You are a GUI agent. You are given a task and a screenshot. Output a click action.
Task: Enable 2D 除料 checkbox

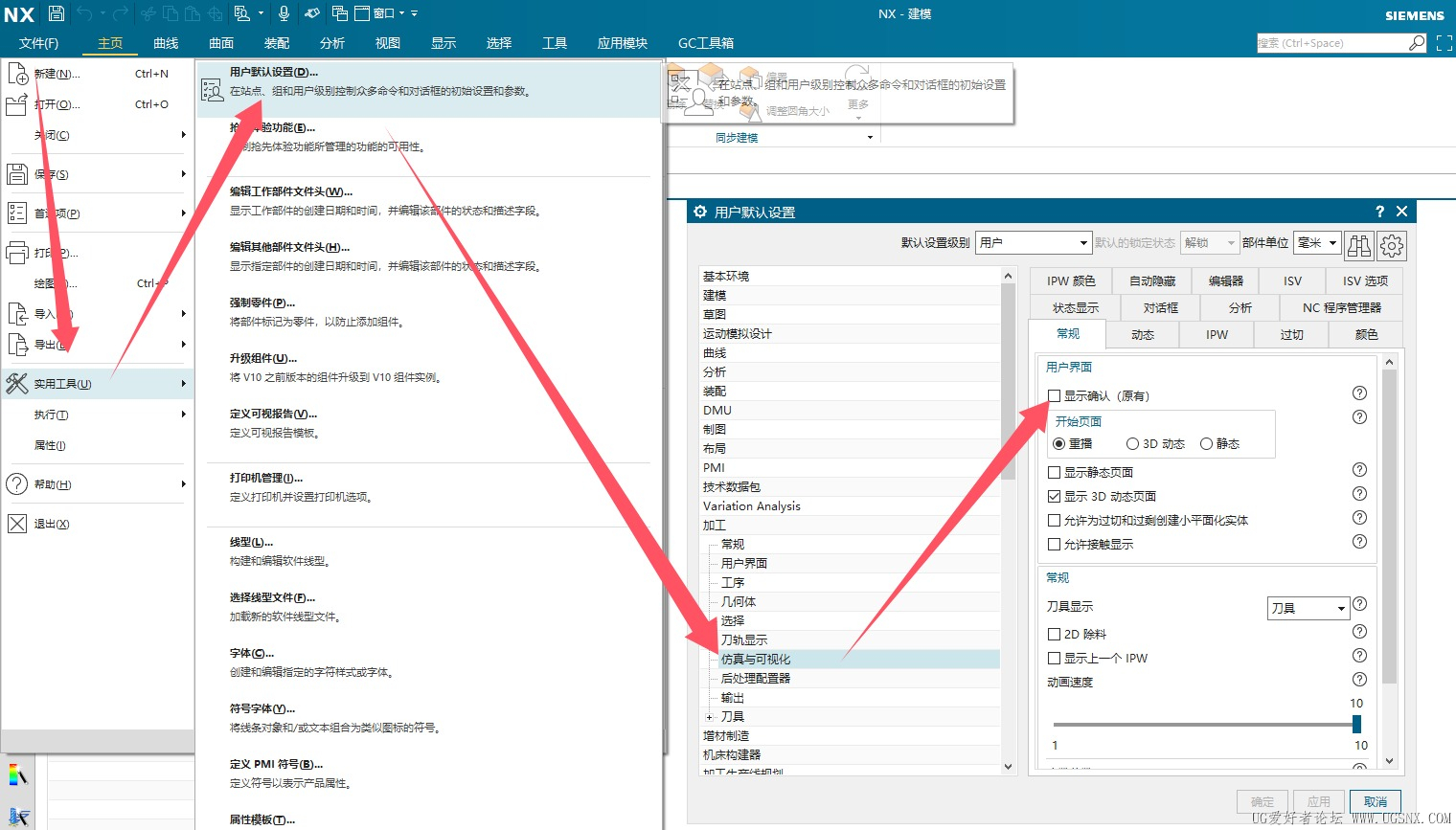[x=1054, y=634]
